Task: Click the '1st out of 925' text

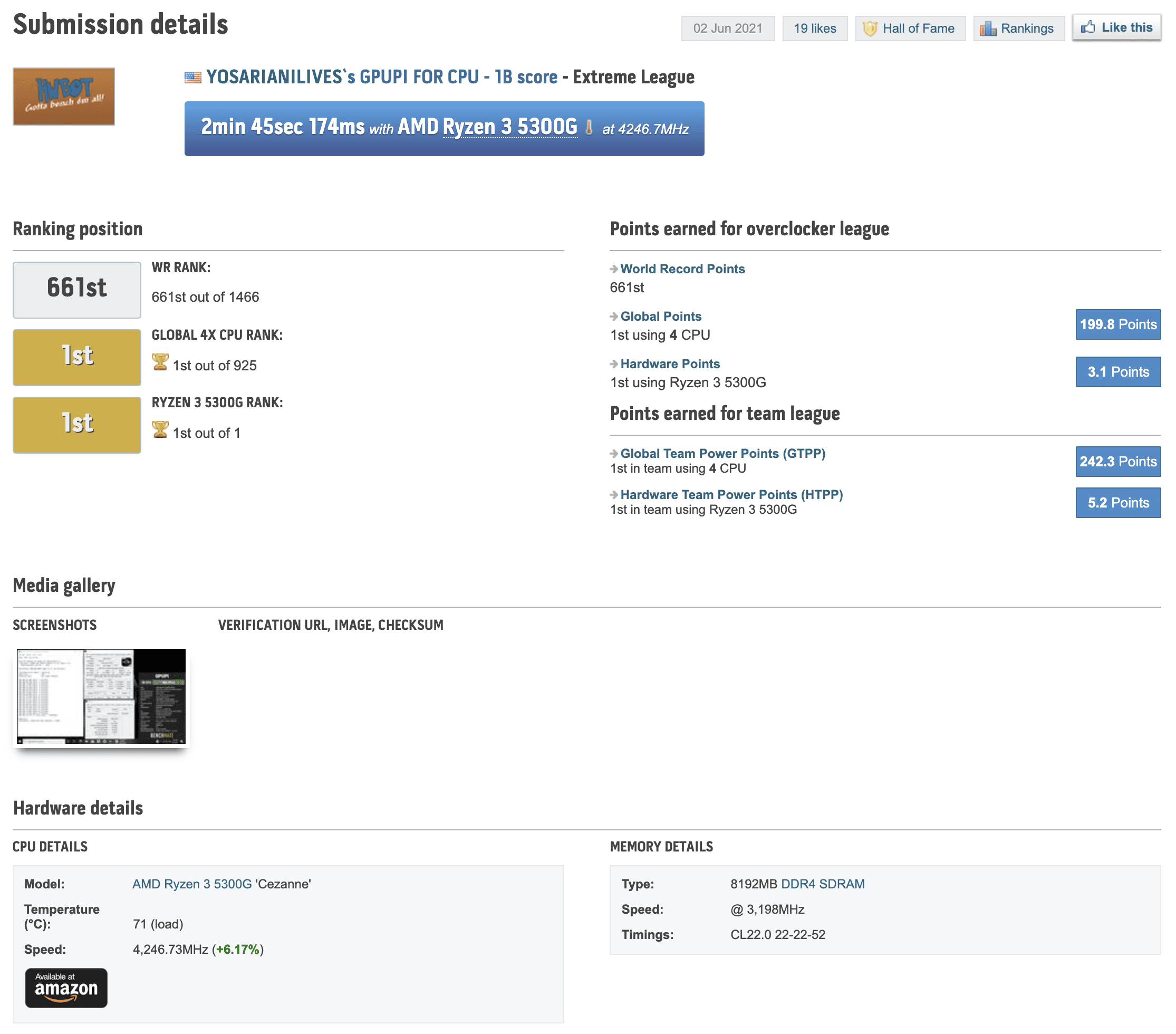Action: tap(215, 366)
